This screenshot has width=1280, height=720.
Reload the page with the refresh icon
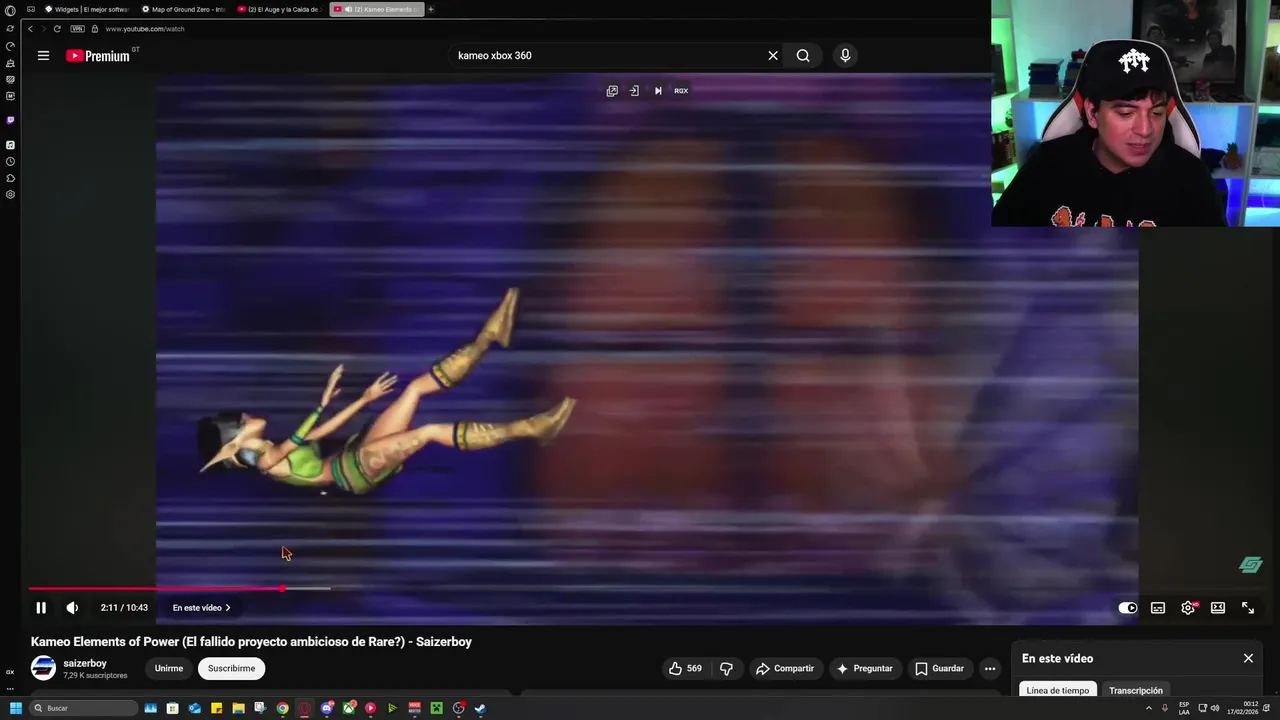(x=57, y=29)
